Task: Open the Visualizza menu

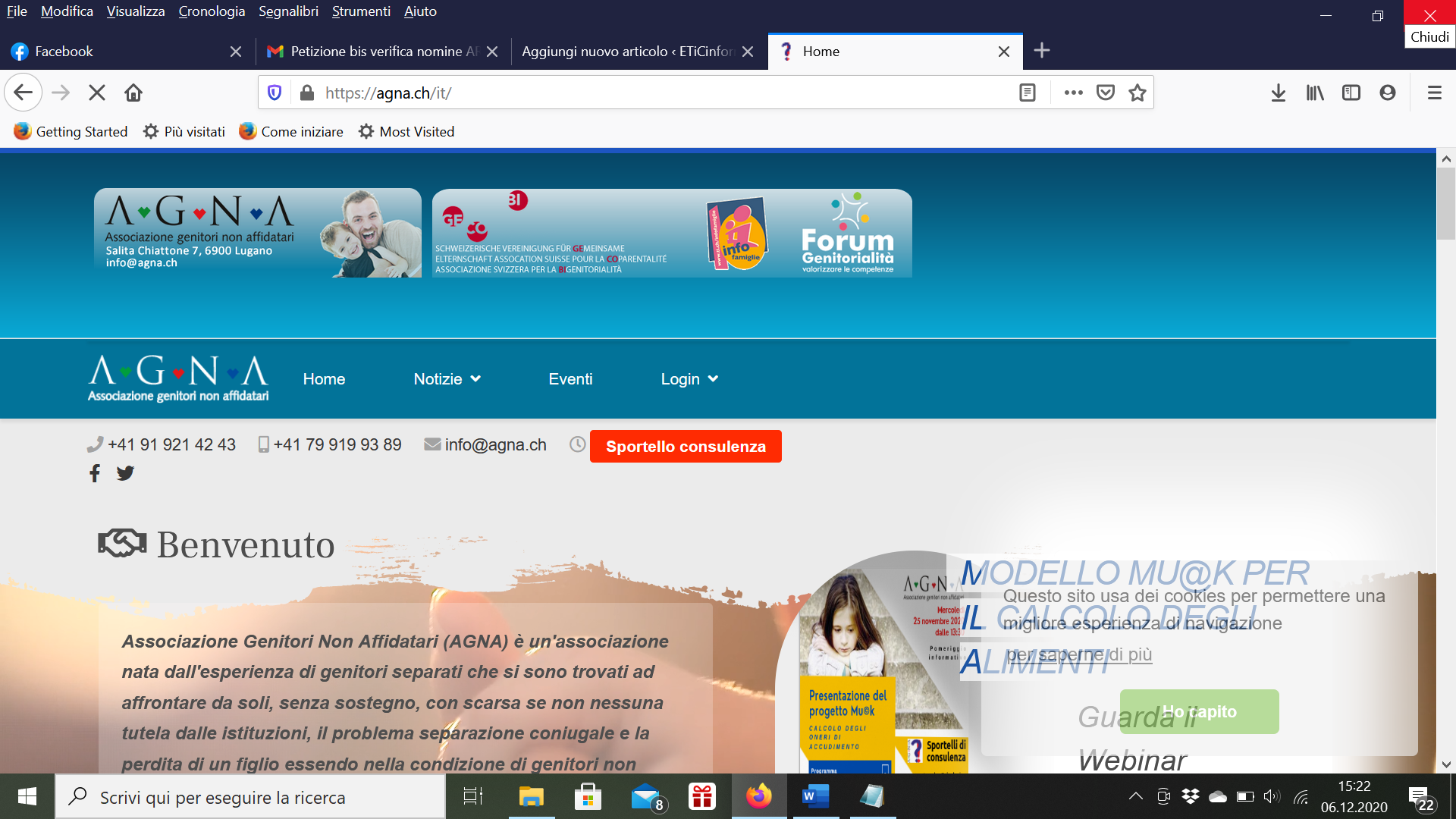Action: coord(136,11)
